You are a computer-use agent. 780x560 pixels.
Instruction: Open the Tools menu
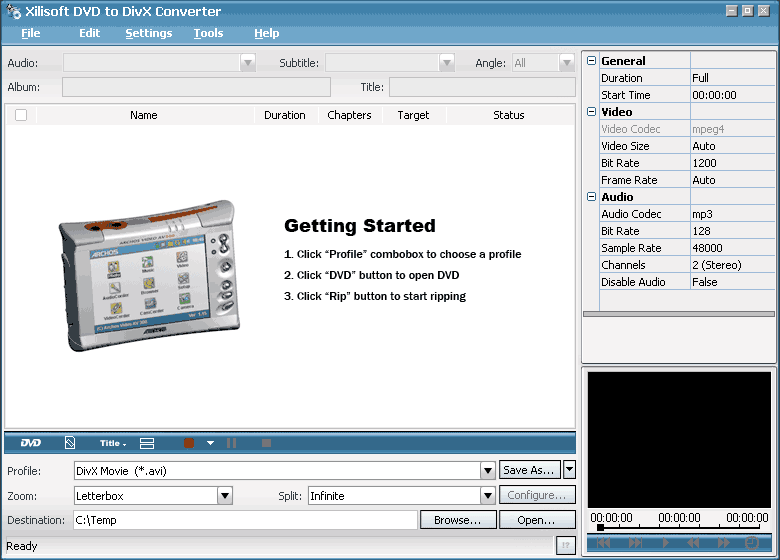pos(208,33)
